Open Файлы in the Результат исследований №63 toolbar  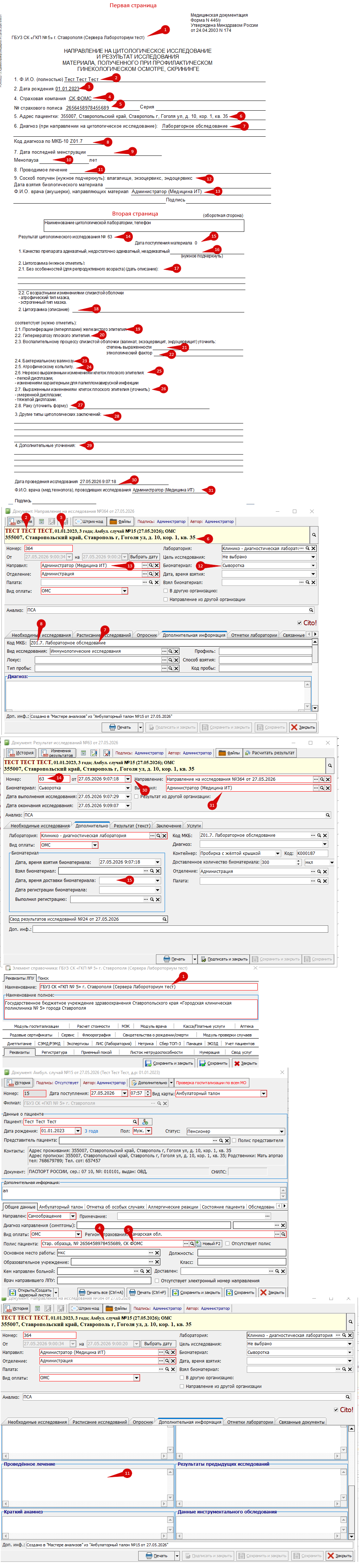[x=229, y=753]
